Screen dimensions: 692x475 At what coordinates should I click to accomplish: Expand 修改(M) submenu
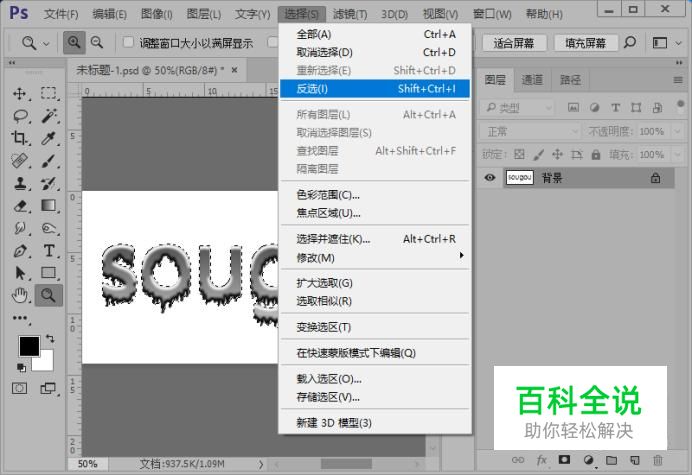375,258
